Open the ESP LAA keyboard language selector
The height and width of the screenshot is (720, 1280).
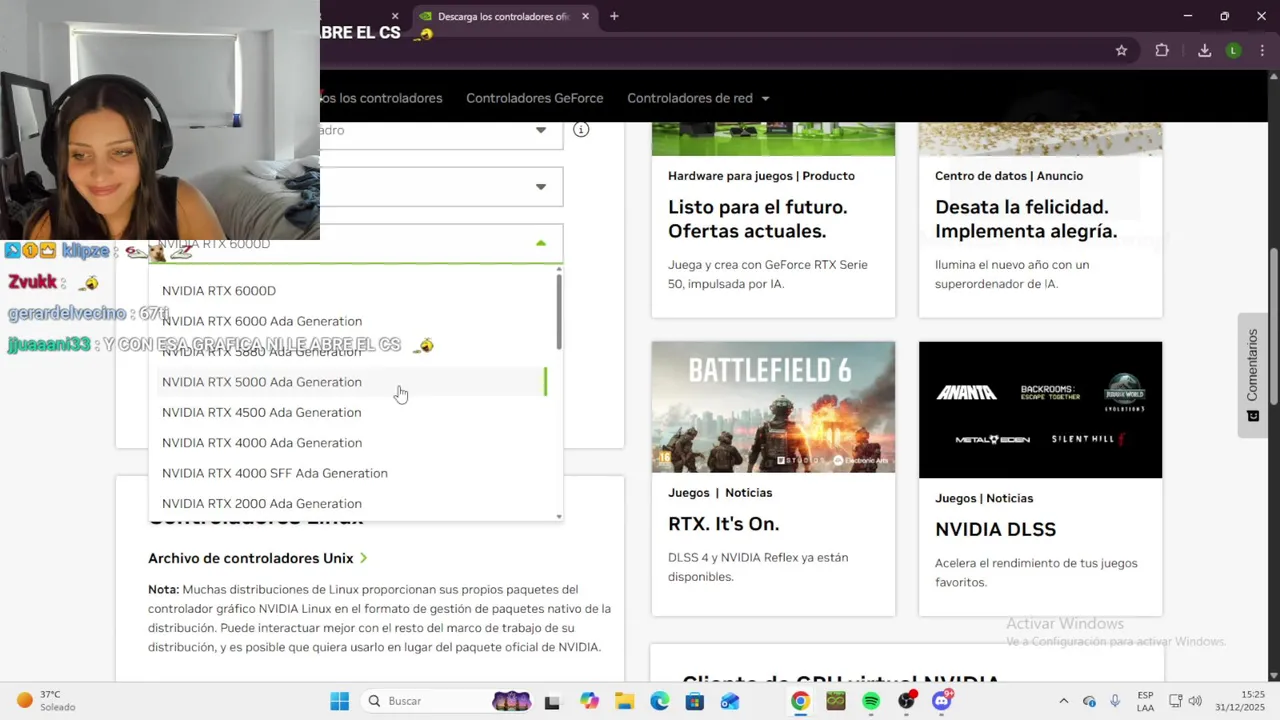tap(1145, 701)
